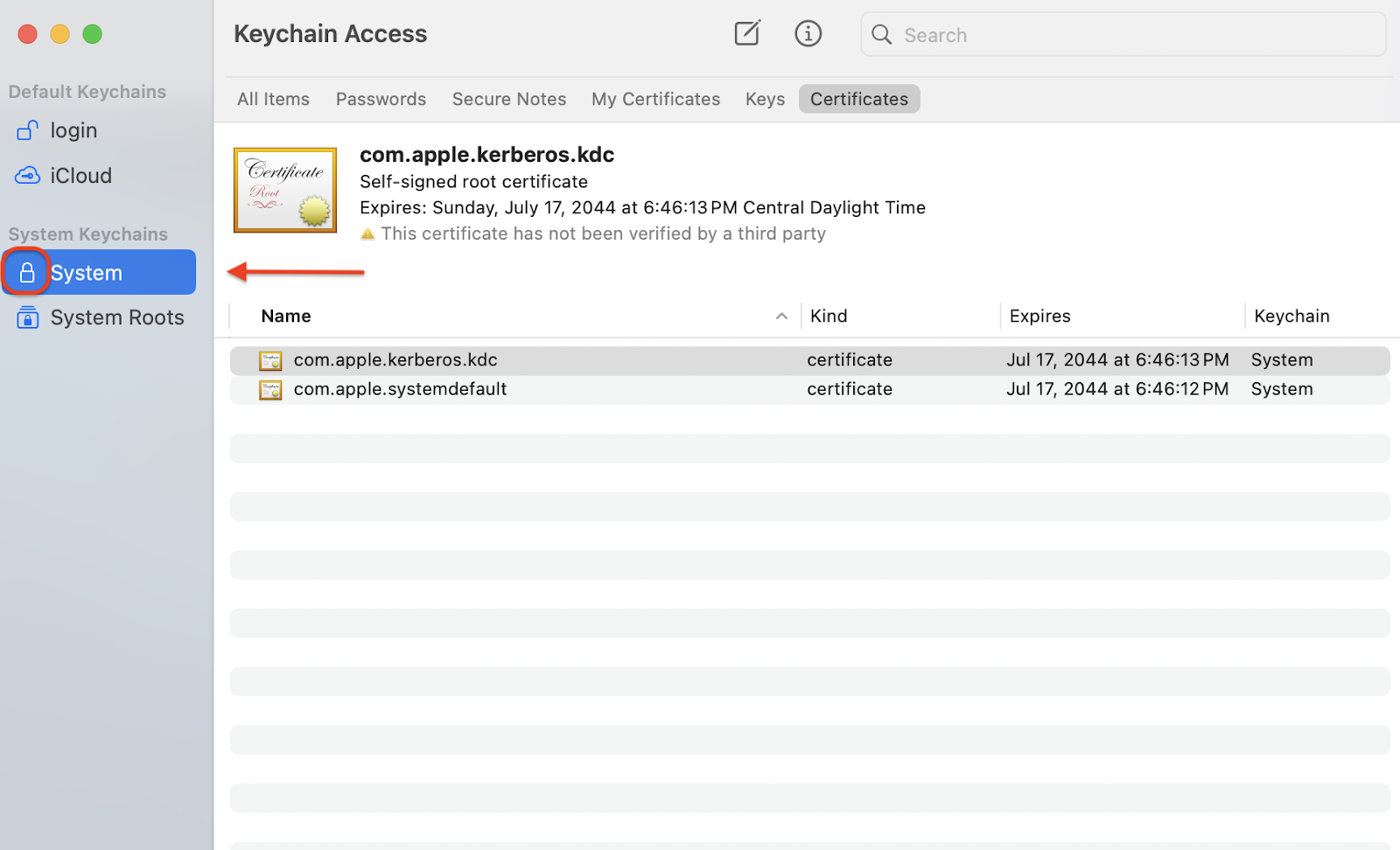Click the cloud icon beside iCloud

pyautogui.click(x=27, y=176)
